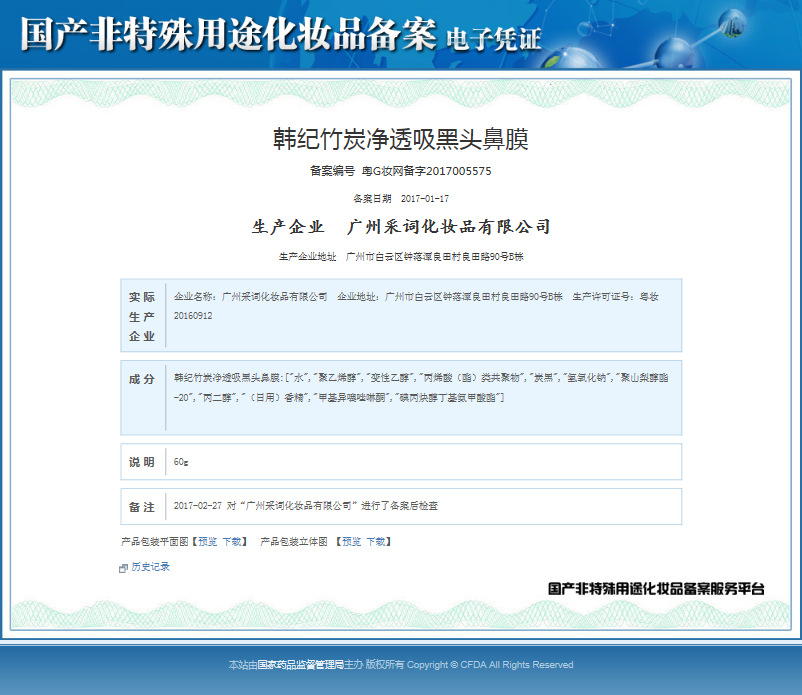
Task: Click the ingredients list text starting 韩纪竹炭净透吸黑头鼻膜:
Action: click(x=421, y=388)
